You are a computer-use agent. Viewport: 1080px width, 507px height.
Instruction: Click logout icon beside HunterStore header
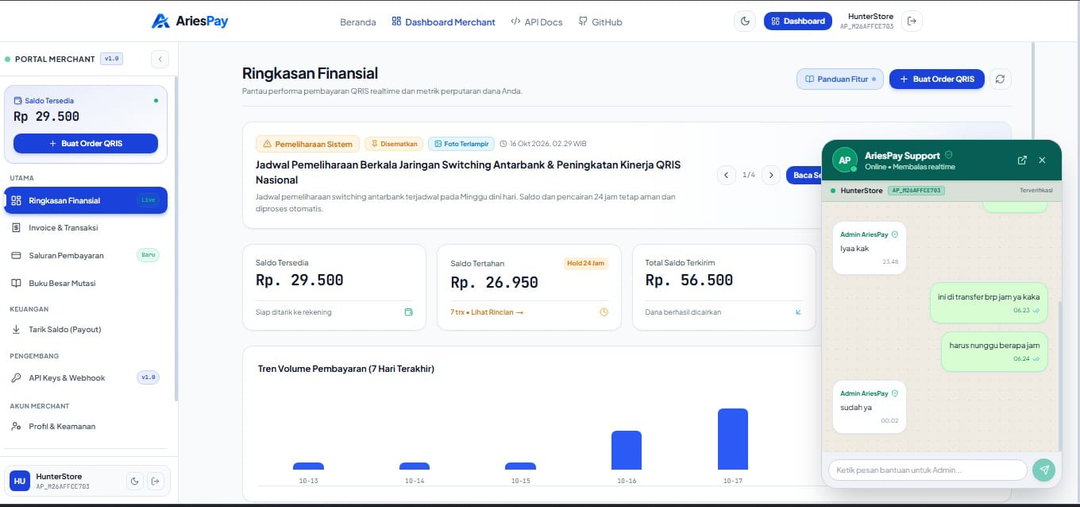912,21
